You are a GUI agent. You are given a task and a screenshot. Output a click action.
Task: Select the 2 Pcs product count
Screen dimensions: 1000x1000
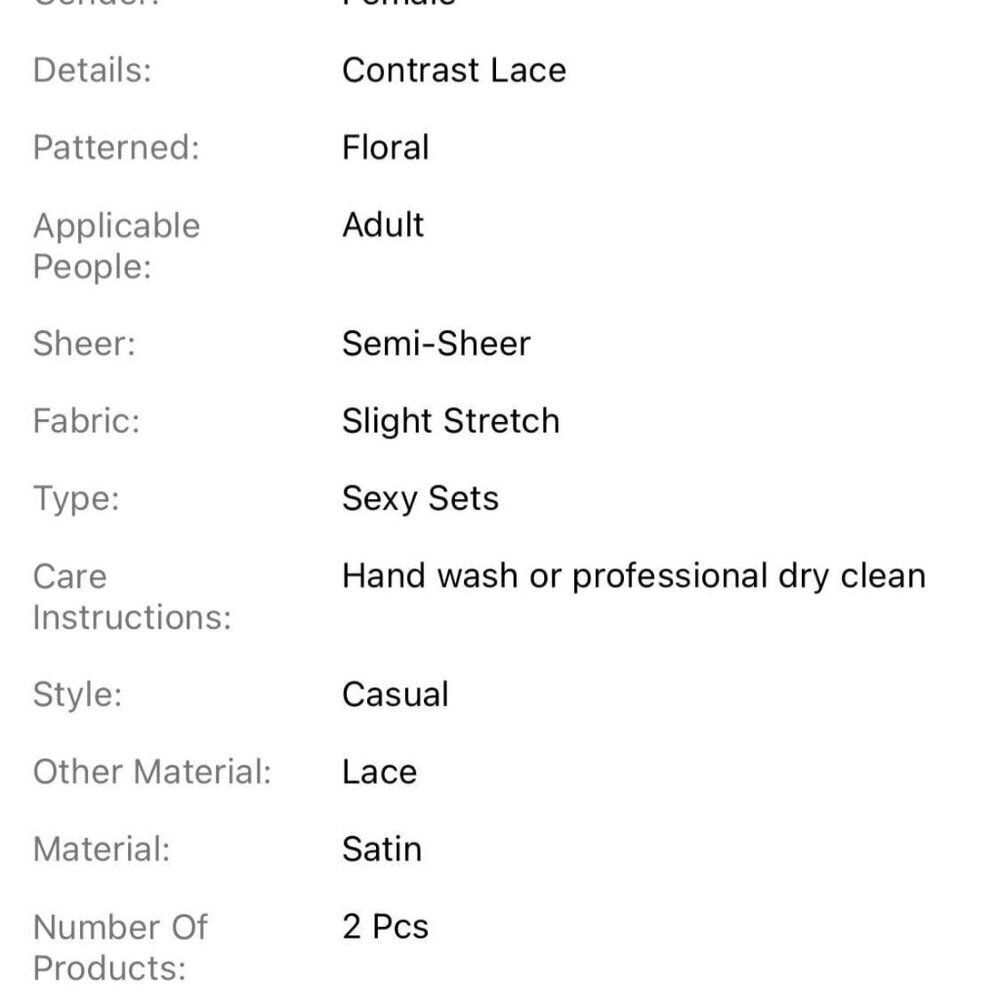pyautogui.click(x=385, y=927)
